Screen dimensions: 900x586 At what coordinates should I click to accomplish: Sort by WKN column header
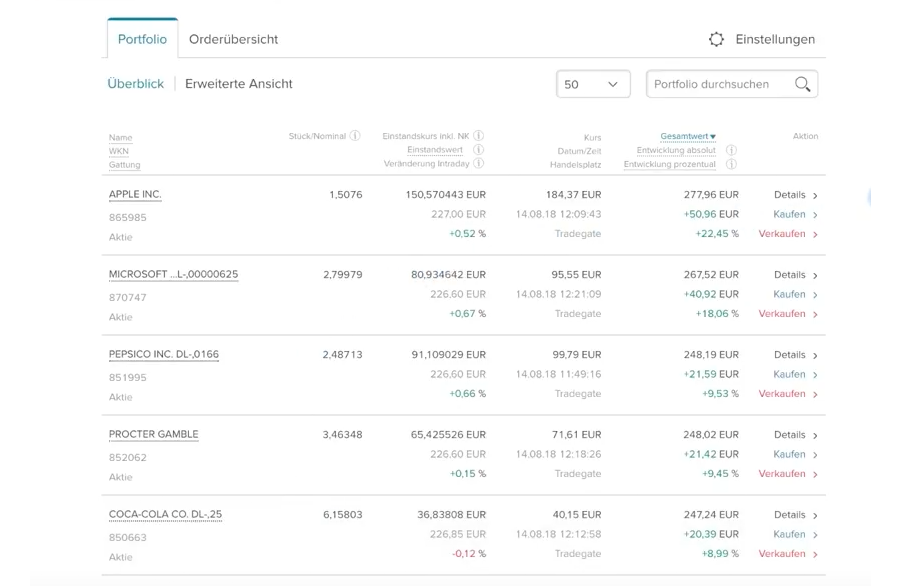[119, 152]
